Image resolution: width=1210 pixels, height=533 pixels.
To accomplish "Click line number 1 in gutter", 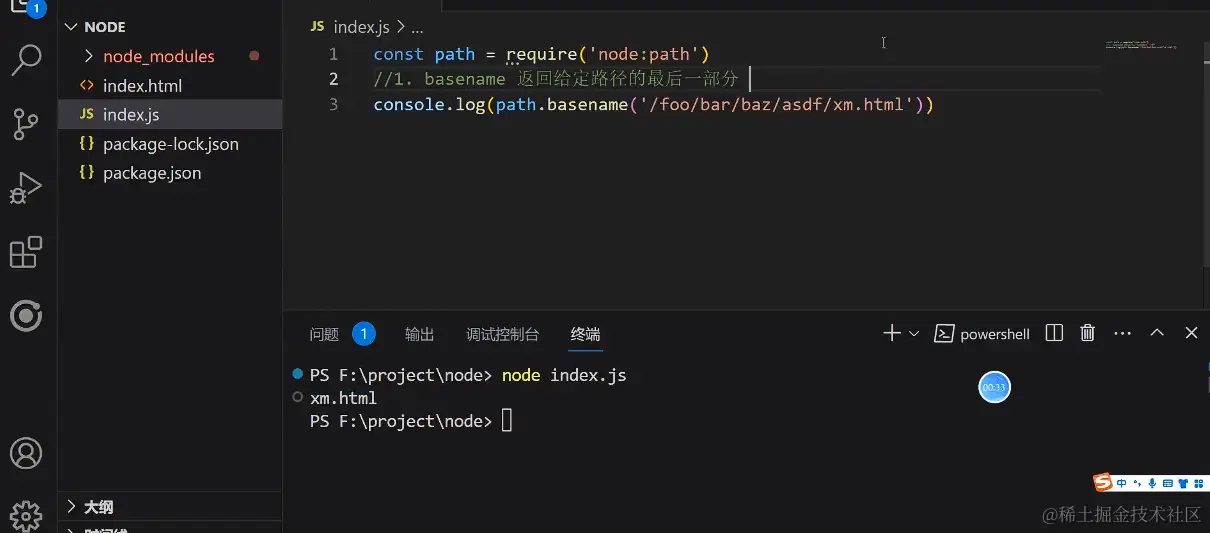I will (333, 54).
